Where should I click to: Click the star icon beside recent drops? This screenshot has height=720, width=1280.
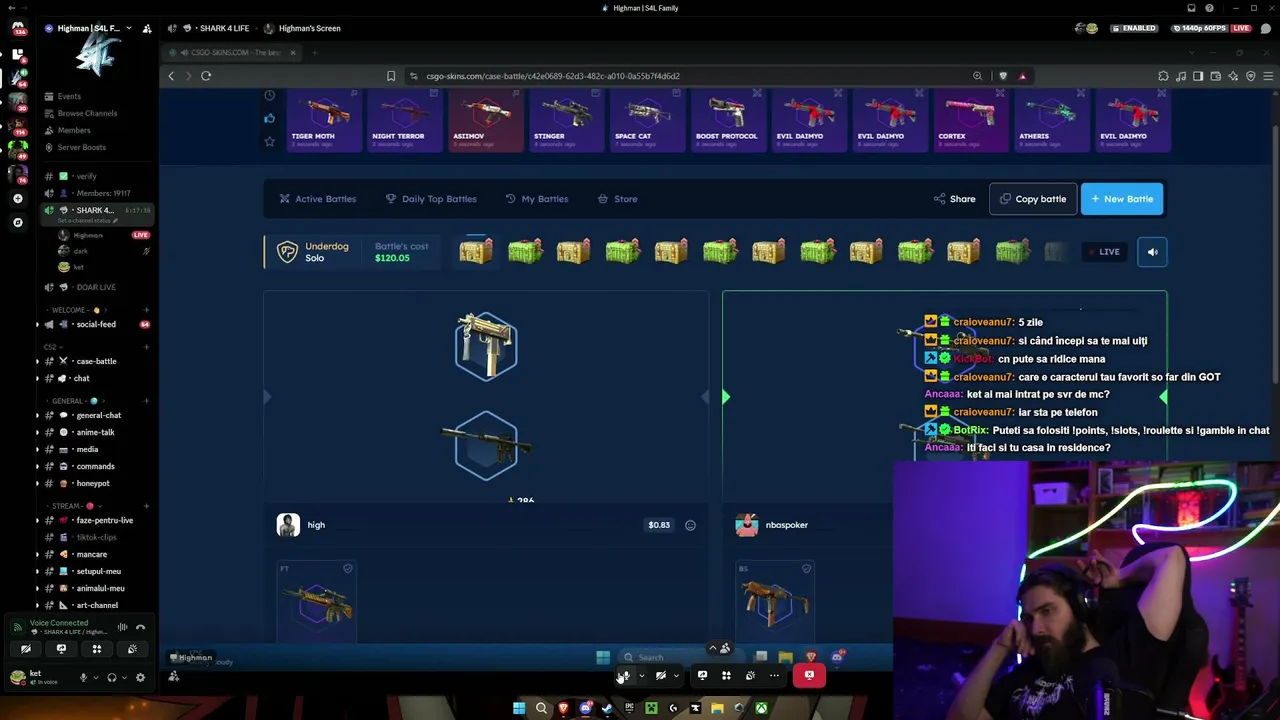(269, 142)
